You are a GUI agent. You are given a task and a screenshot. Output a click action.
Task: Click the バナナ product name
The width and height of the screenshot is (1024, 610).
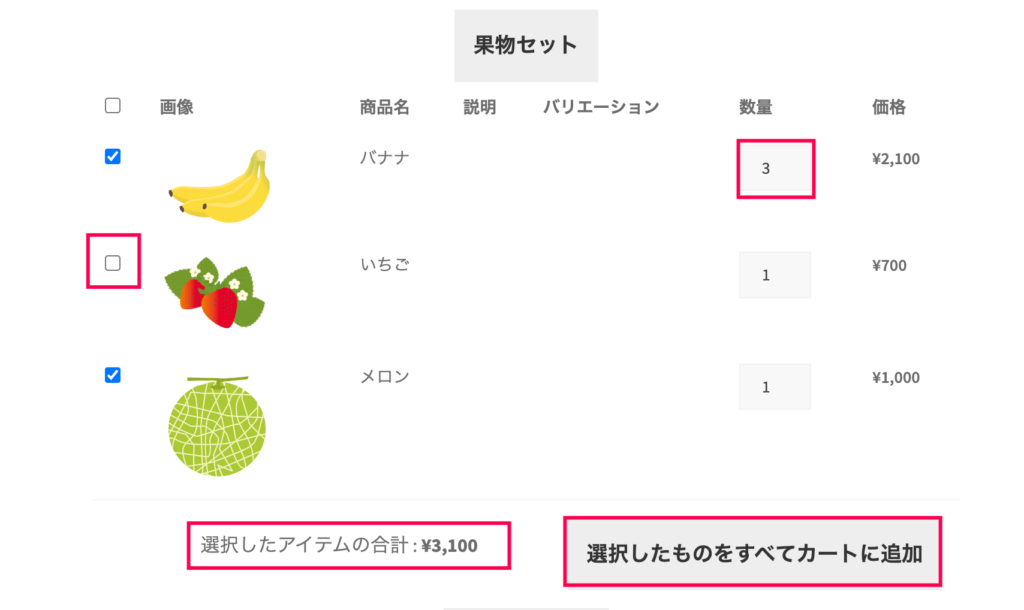385,158
